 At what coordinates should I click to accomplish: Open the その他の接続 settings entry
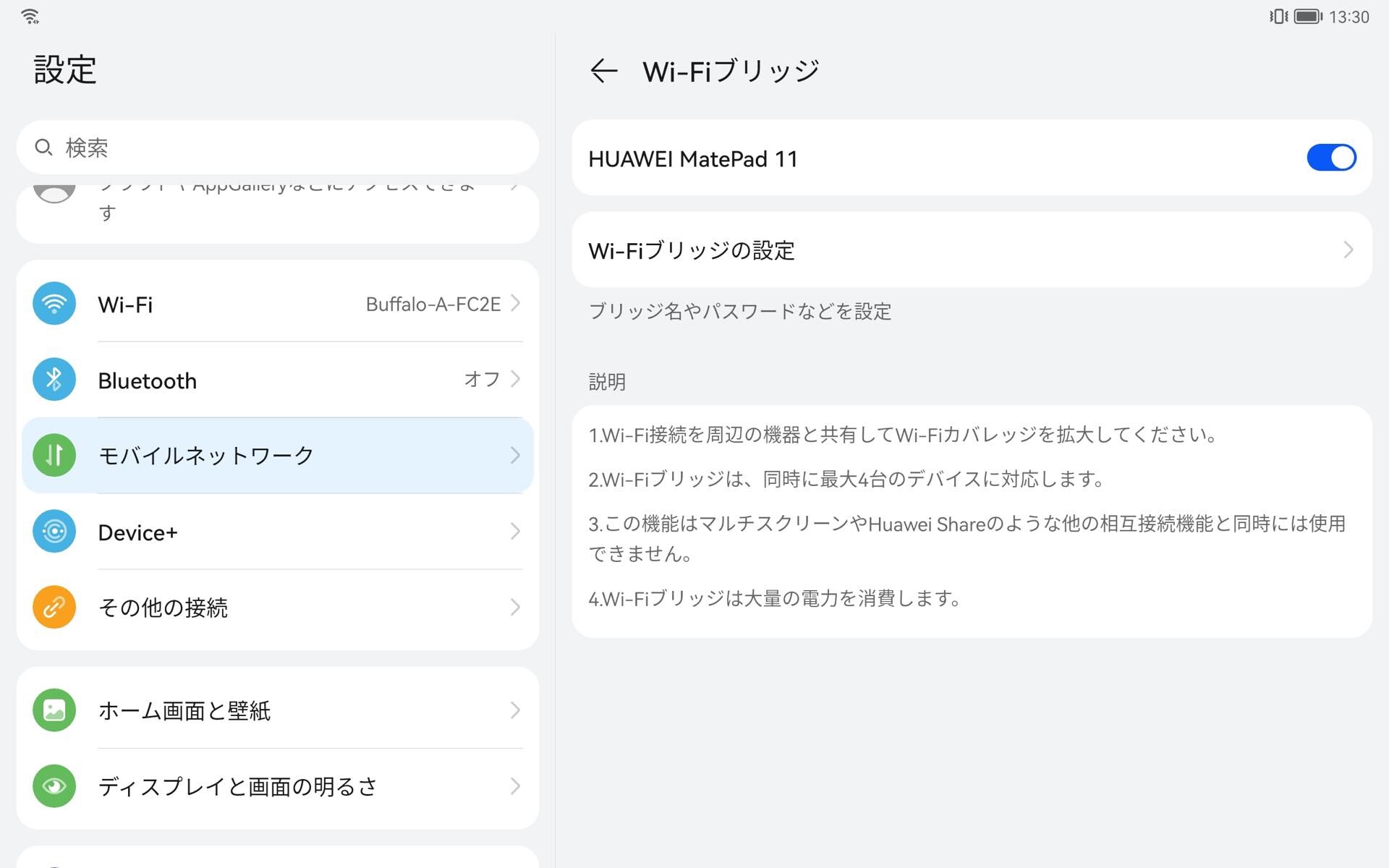point(163,608)
